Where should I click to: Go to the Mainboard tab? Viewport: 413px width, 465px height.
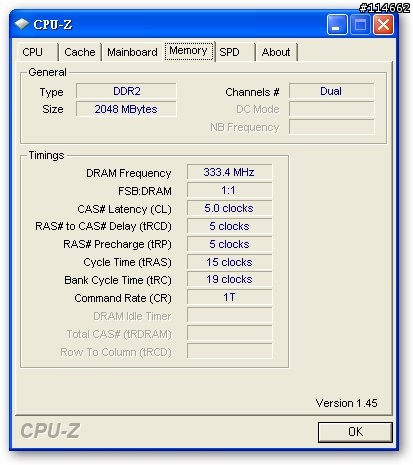132,52
